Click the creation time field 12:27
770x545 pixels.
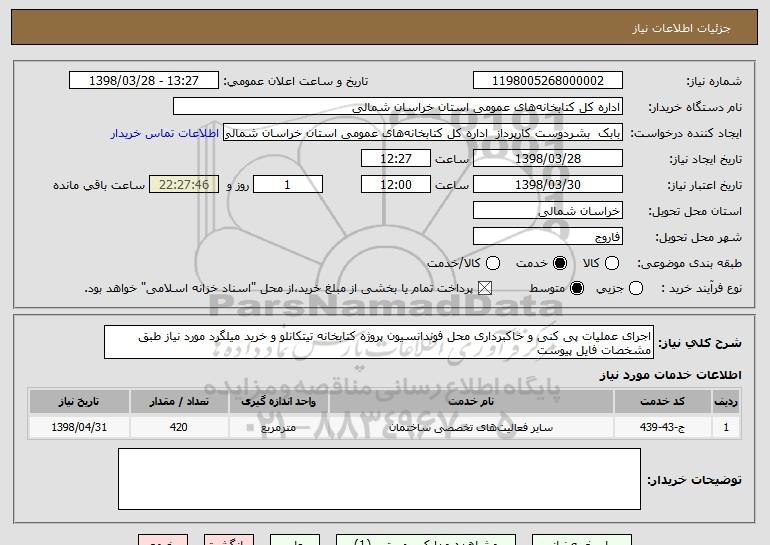coord(396,159)
